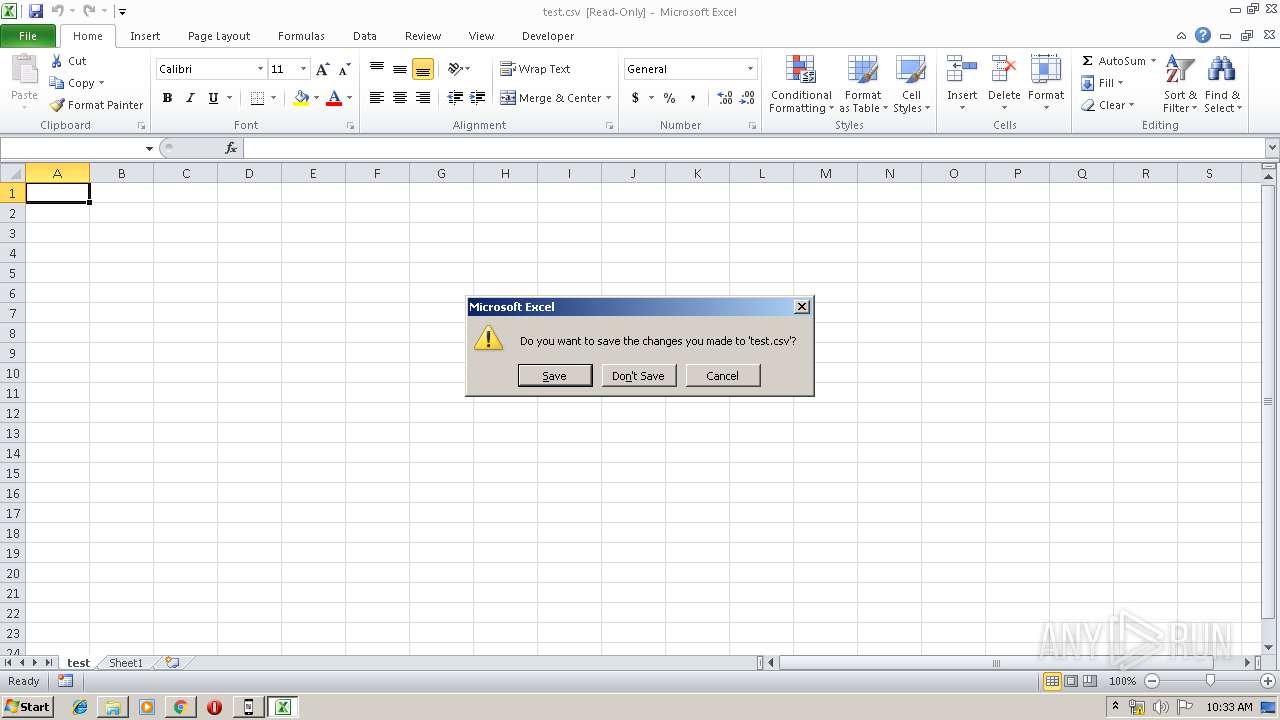Screen dimensions: 1280x720
Task: Open the Font Color dropdown arrow
Action: (x=349, y=98)
